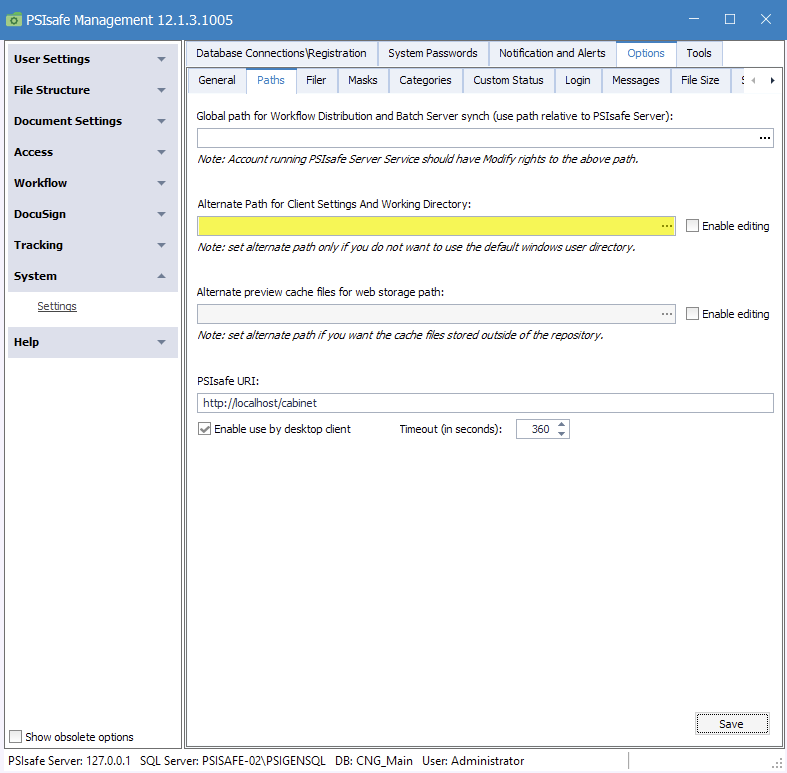The width and height of the screenshot is (787, 773).
Task: Click status bar text PSIsafe Server: 127.0.0.1
Action: (x=69, y=760)
